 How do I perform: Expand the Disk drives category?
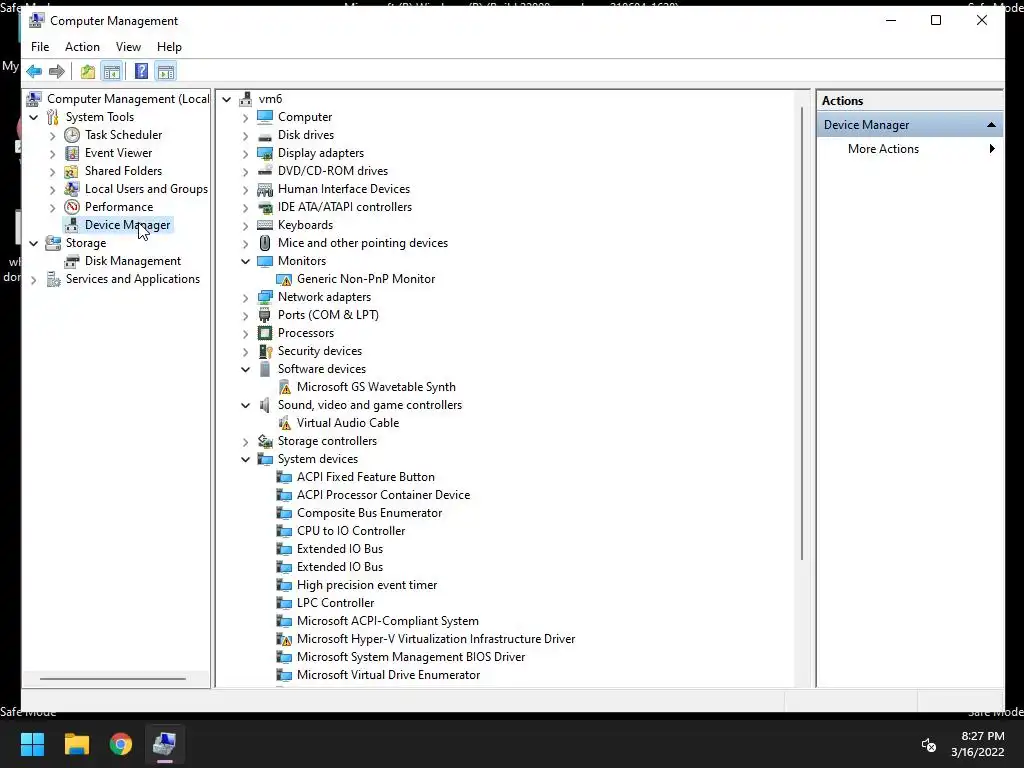point(246,136)
